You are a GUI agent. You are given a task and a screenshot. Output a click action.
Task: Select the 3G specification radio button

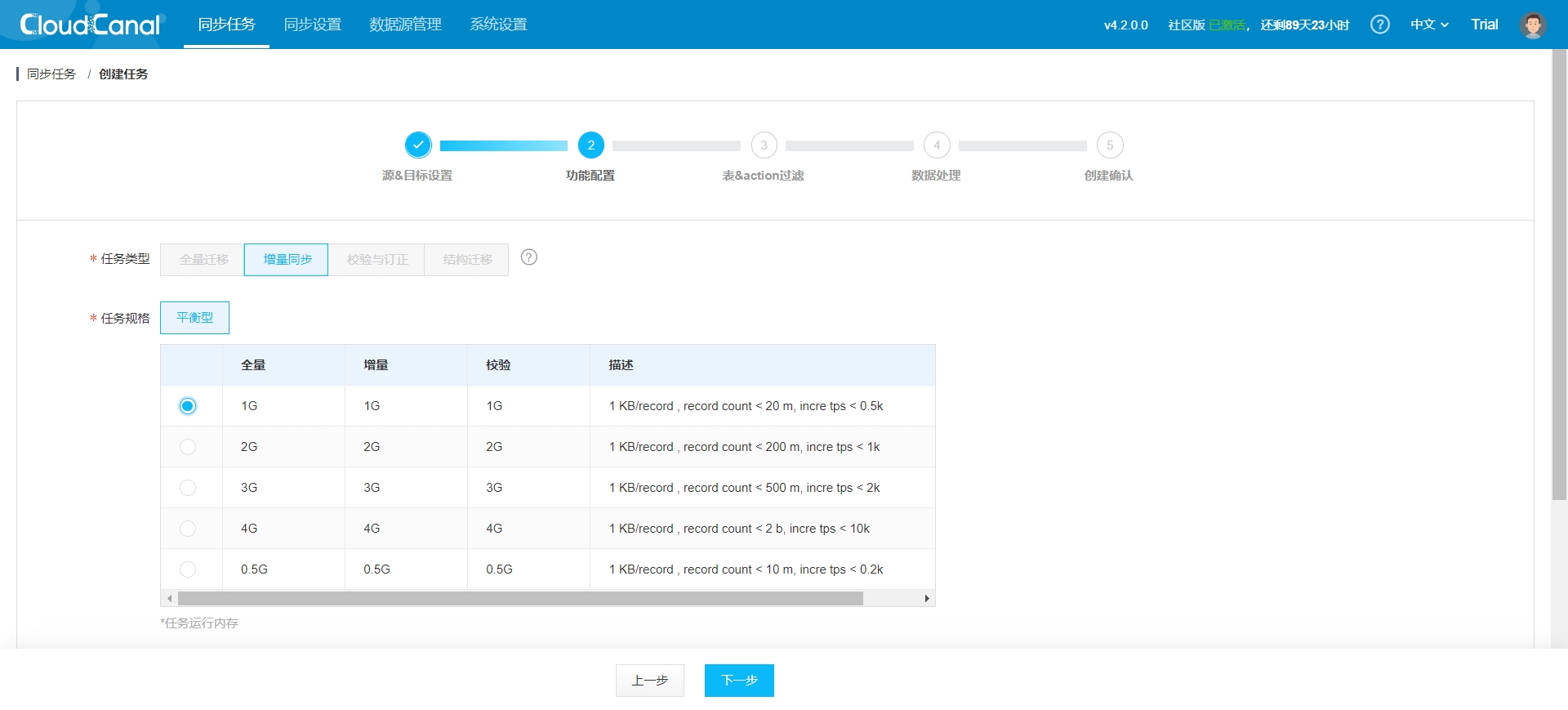pos(188,488)
